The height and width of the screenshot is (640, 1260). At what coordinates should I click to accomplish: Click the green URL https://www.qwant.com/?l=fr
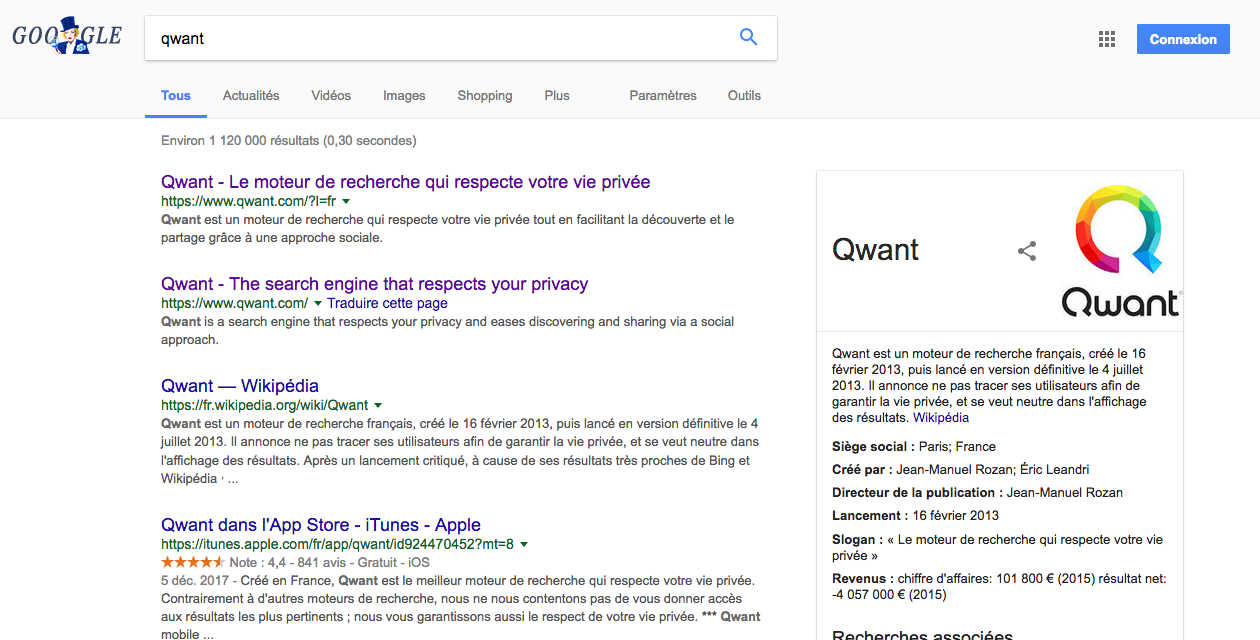point(249,201)
